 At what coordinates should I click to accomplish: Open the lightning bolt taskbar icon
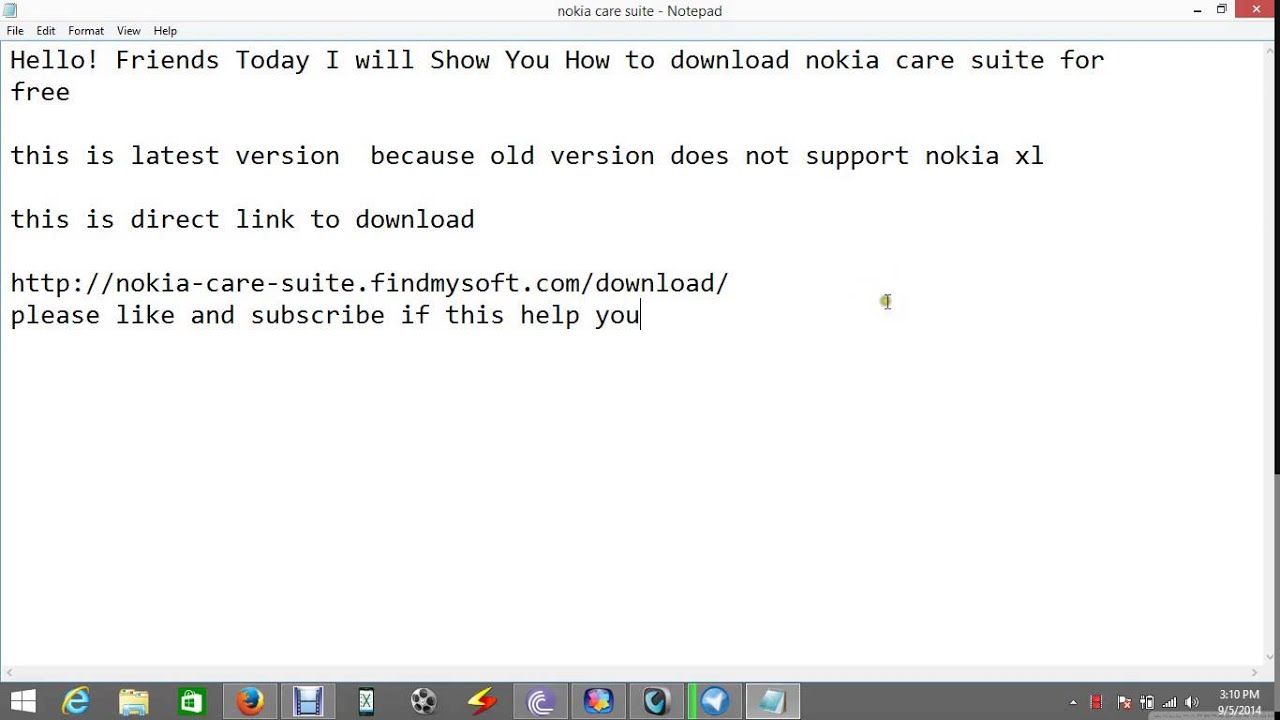pyautogui.click(x=482, y=701)
